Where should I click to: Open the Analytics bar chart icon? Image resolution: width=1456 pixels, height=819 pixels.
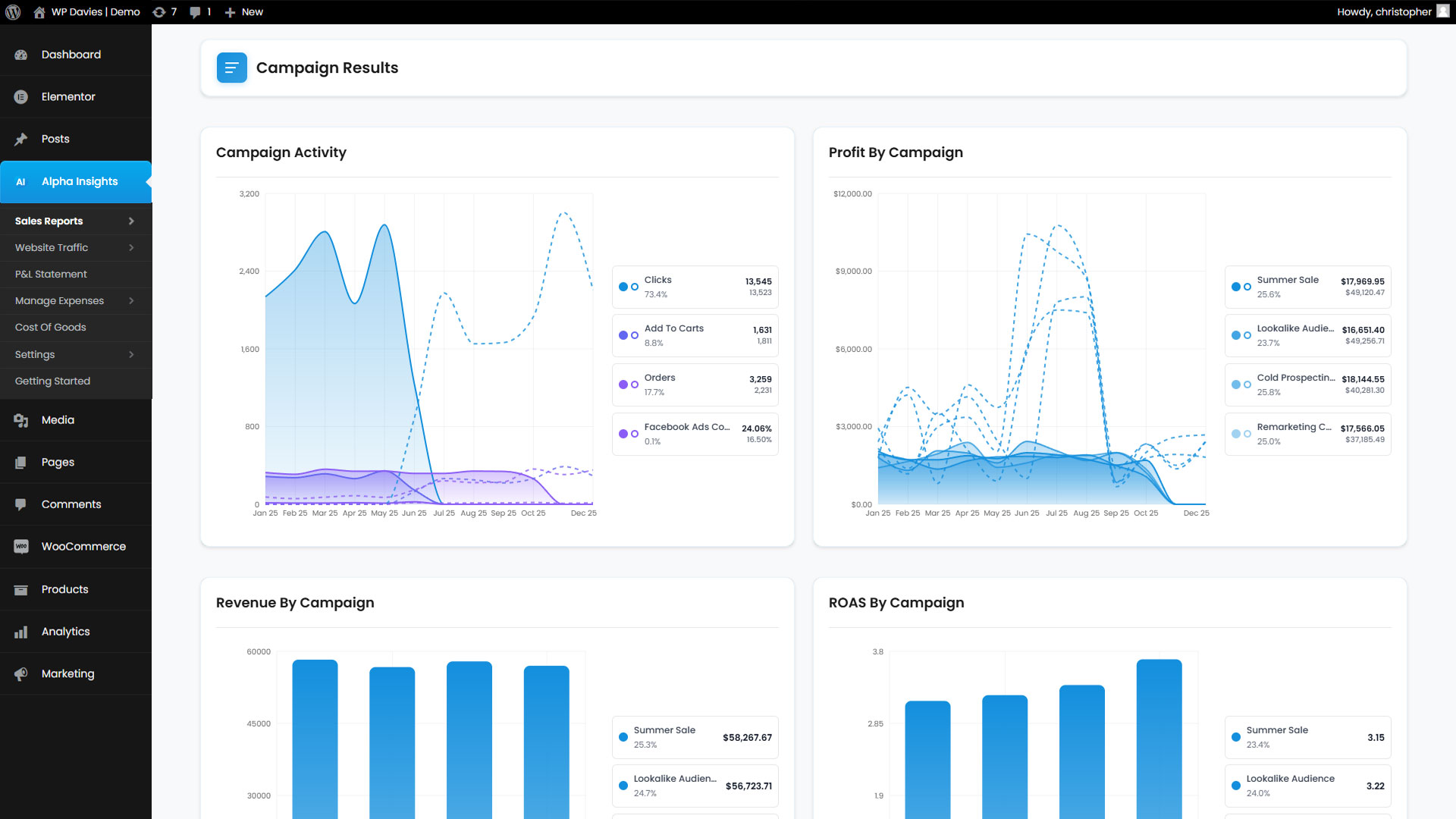click(21, 632)
